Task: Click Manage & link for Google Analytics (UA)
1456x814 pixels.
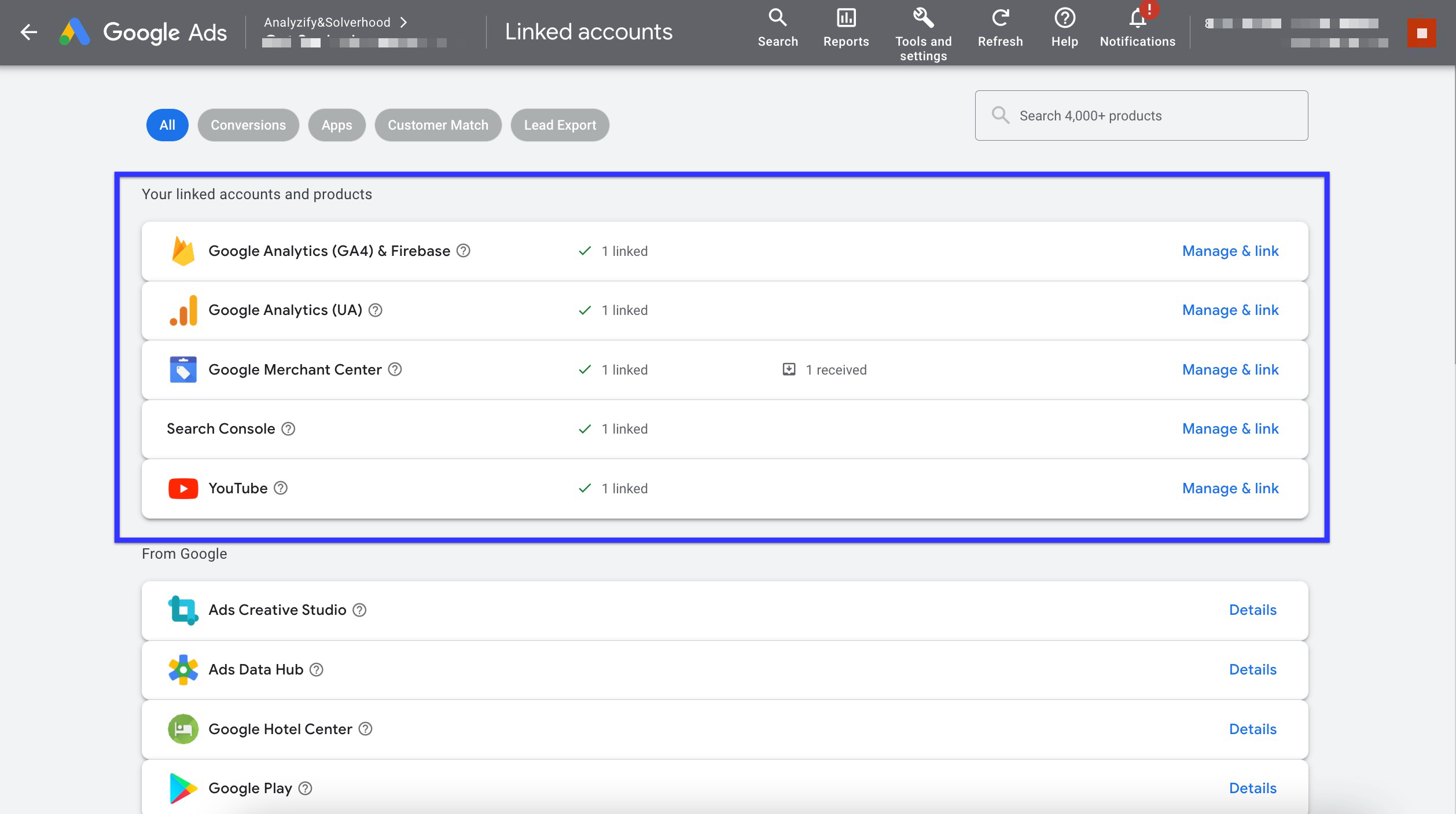Action: (1230, 310)
